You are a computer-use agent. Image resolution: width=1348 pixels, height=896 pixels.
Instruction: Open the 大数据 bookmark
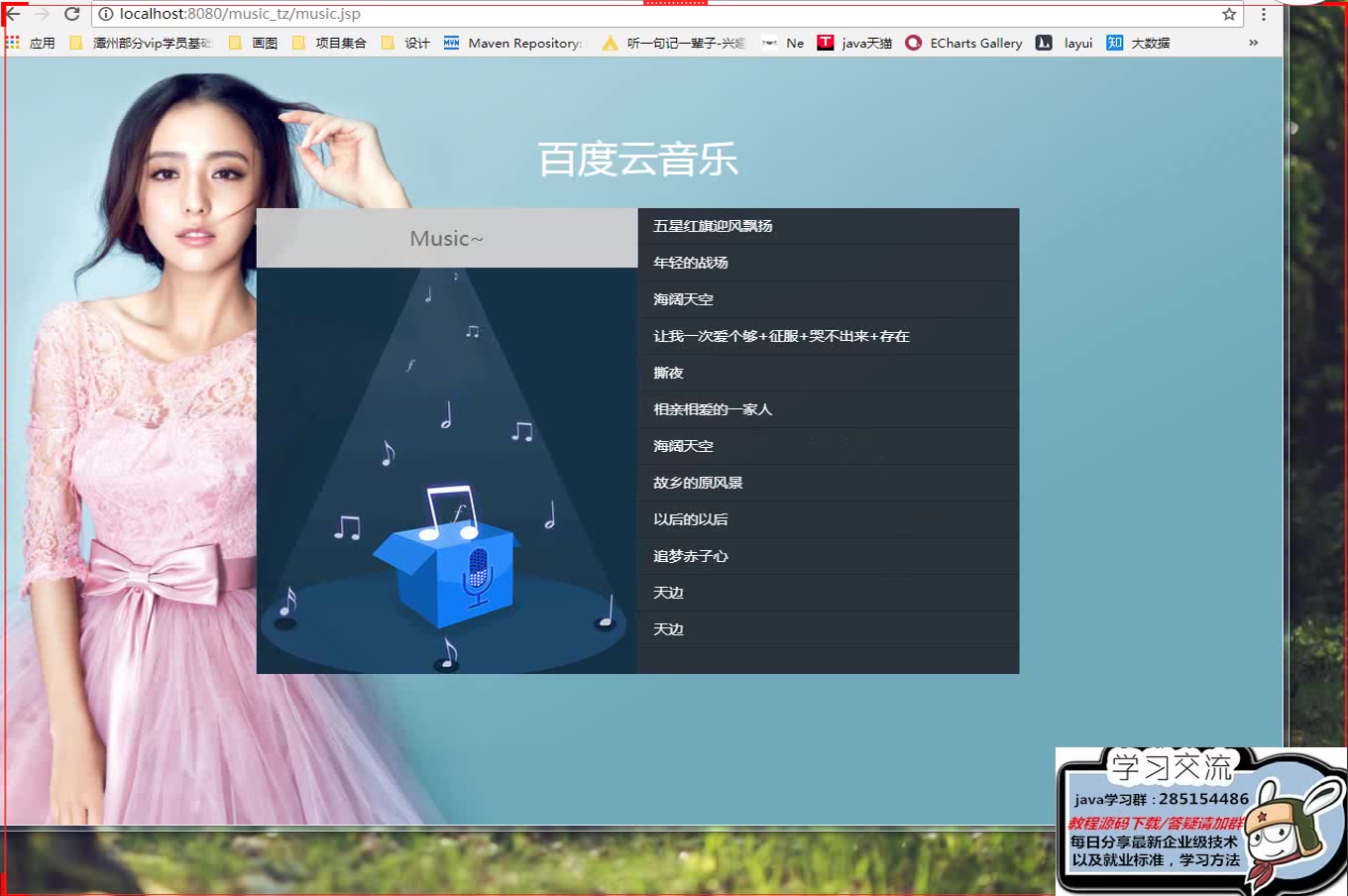[x=1138, y=43]
